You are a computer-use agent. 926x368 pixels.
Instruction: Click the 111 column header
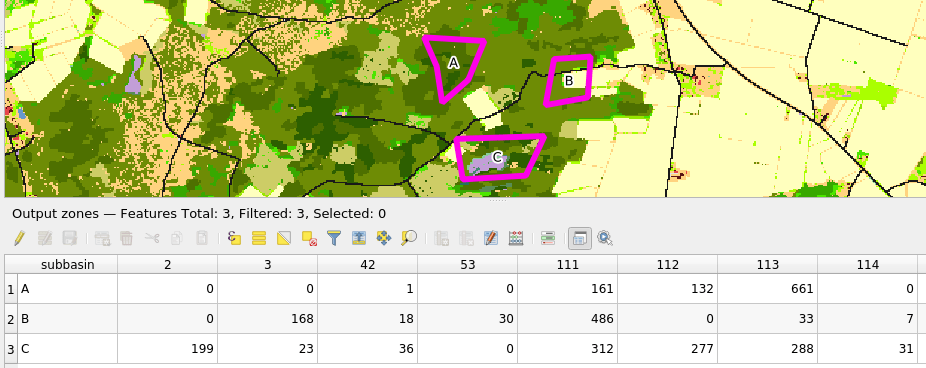pos(568,265)
